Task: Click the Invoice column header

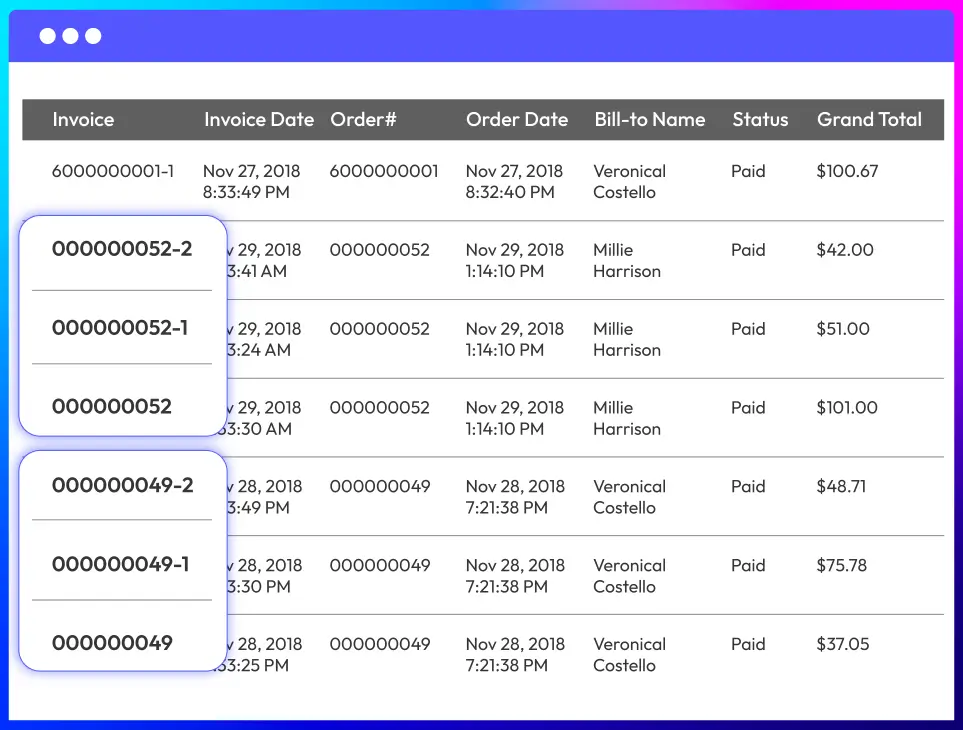Action: click(x=83, y=120)
